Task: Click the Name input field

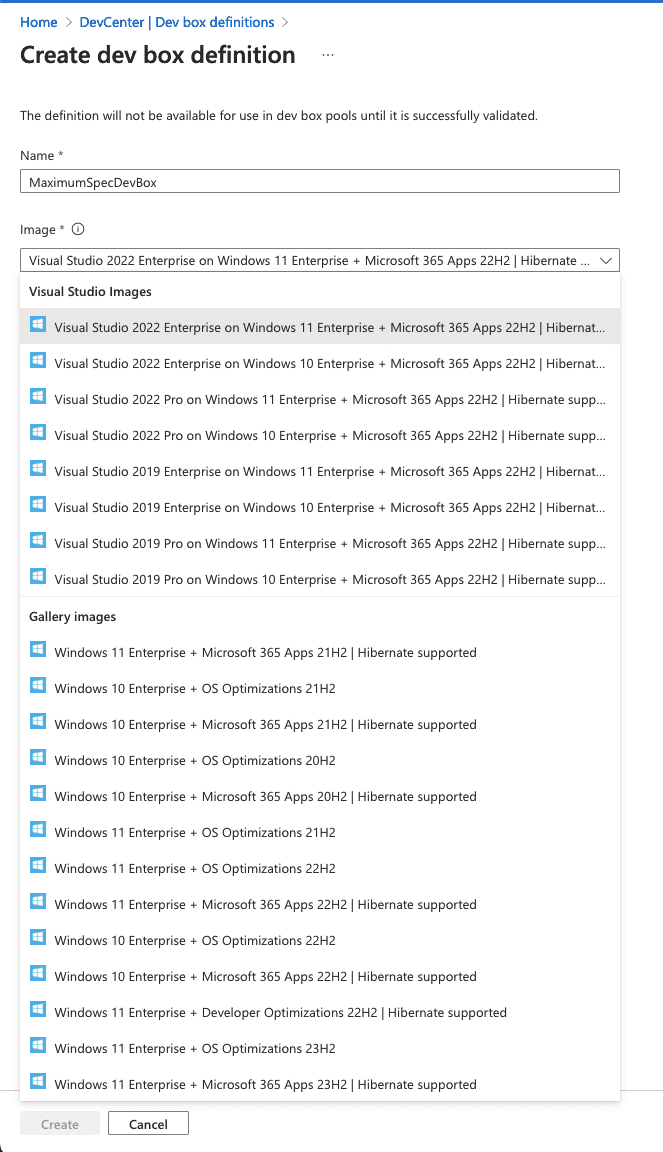Action: pos(320,181)
